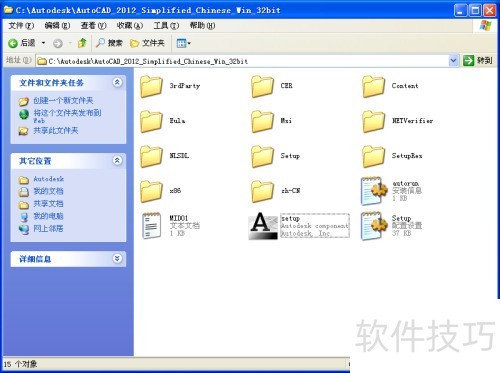Screen dimensions: 500x373
Task: Open the 工具(T) menu
Action: 166,26
